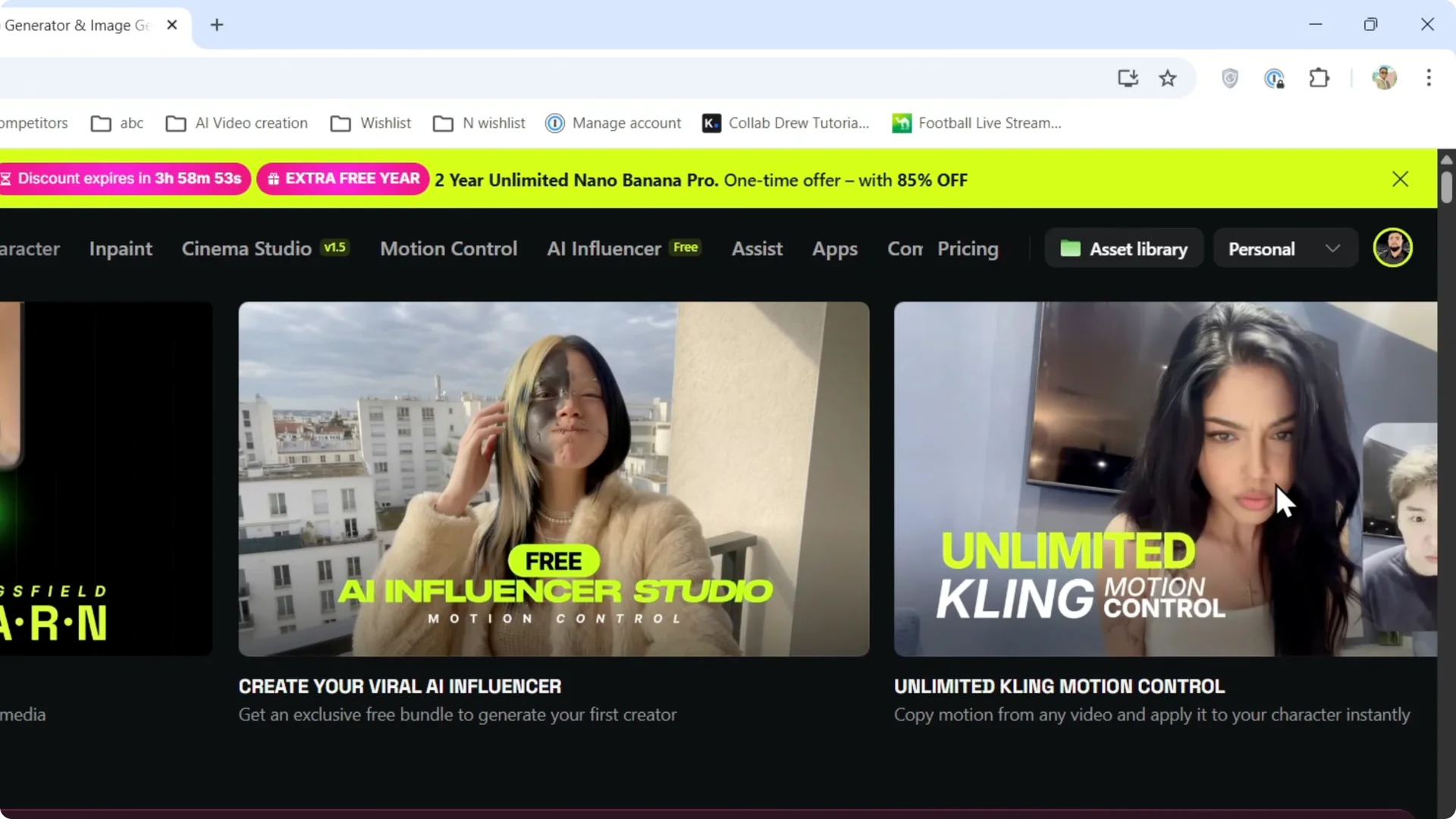The width and height of the screenshot is (1456, 819).
Task: Open the Chrome three-dot menu
Action: [x=1429, y=78]
